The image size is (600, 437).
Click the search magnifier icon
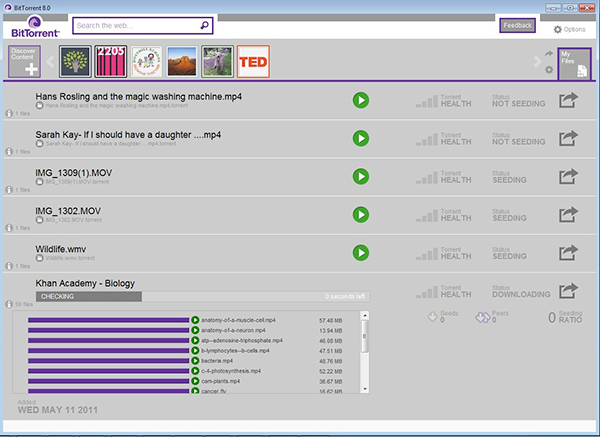pyautogui.click(x=205, y=25)
